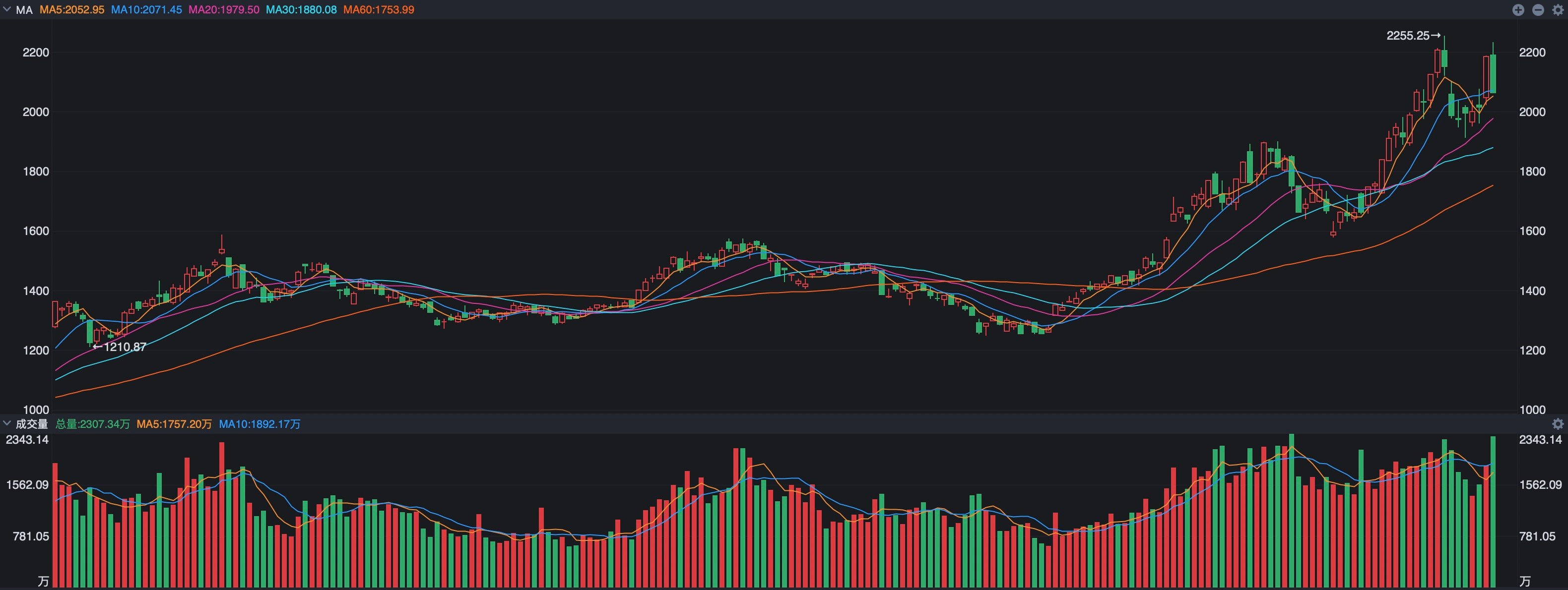
Task: Zoom out chart with minus icon
Action: (1538, 10)
